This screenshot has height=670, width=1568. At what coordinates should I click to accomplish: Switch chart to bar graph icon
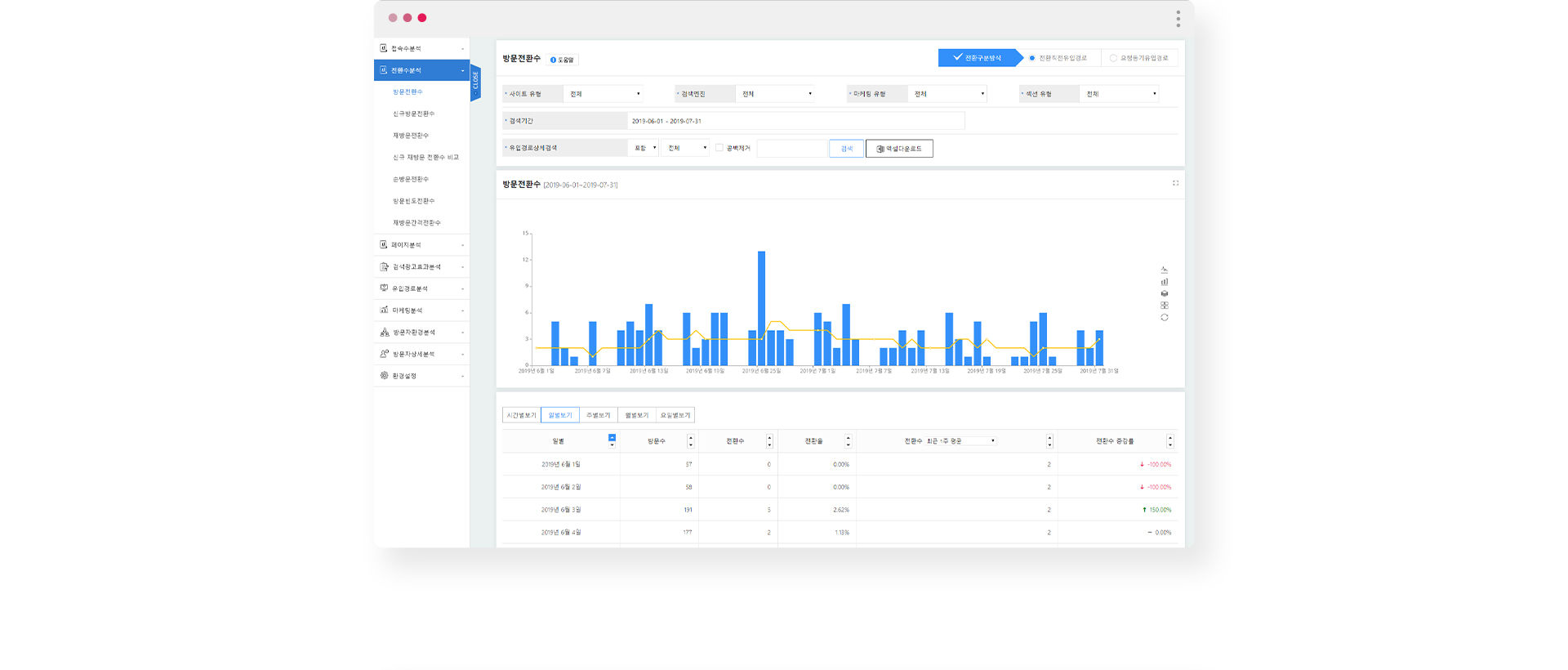point(1165,282)
